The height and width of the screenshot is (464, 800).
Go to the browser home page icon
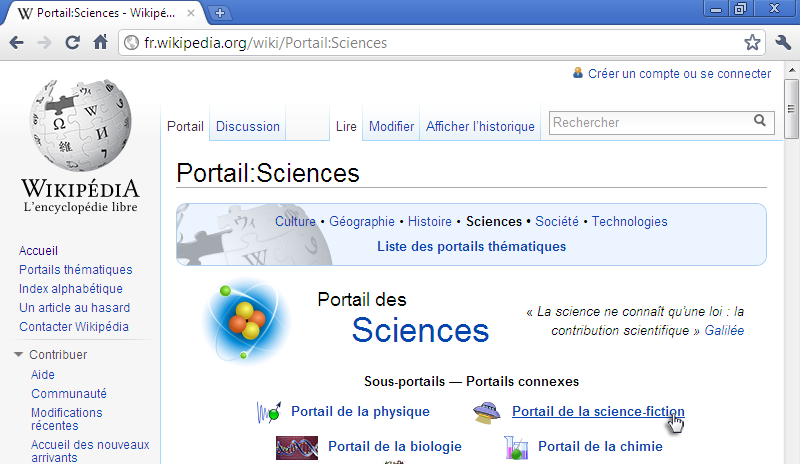coord(100,43)
